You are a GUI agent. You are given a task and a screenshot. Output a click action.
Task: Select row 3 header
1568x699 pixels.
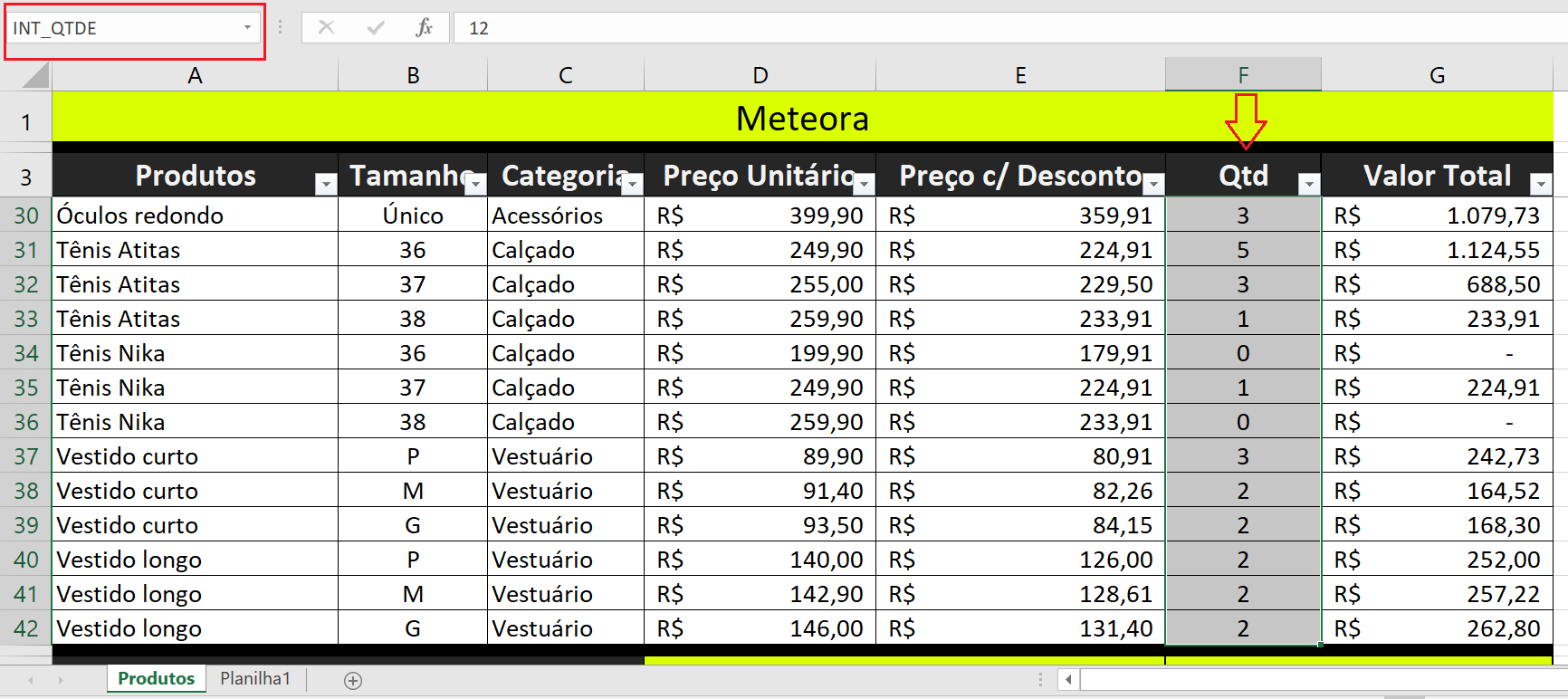(x=25, y=177)
